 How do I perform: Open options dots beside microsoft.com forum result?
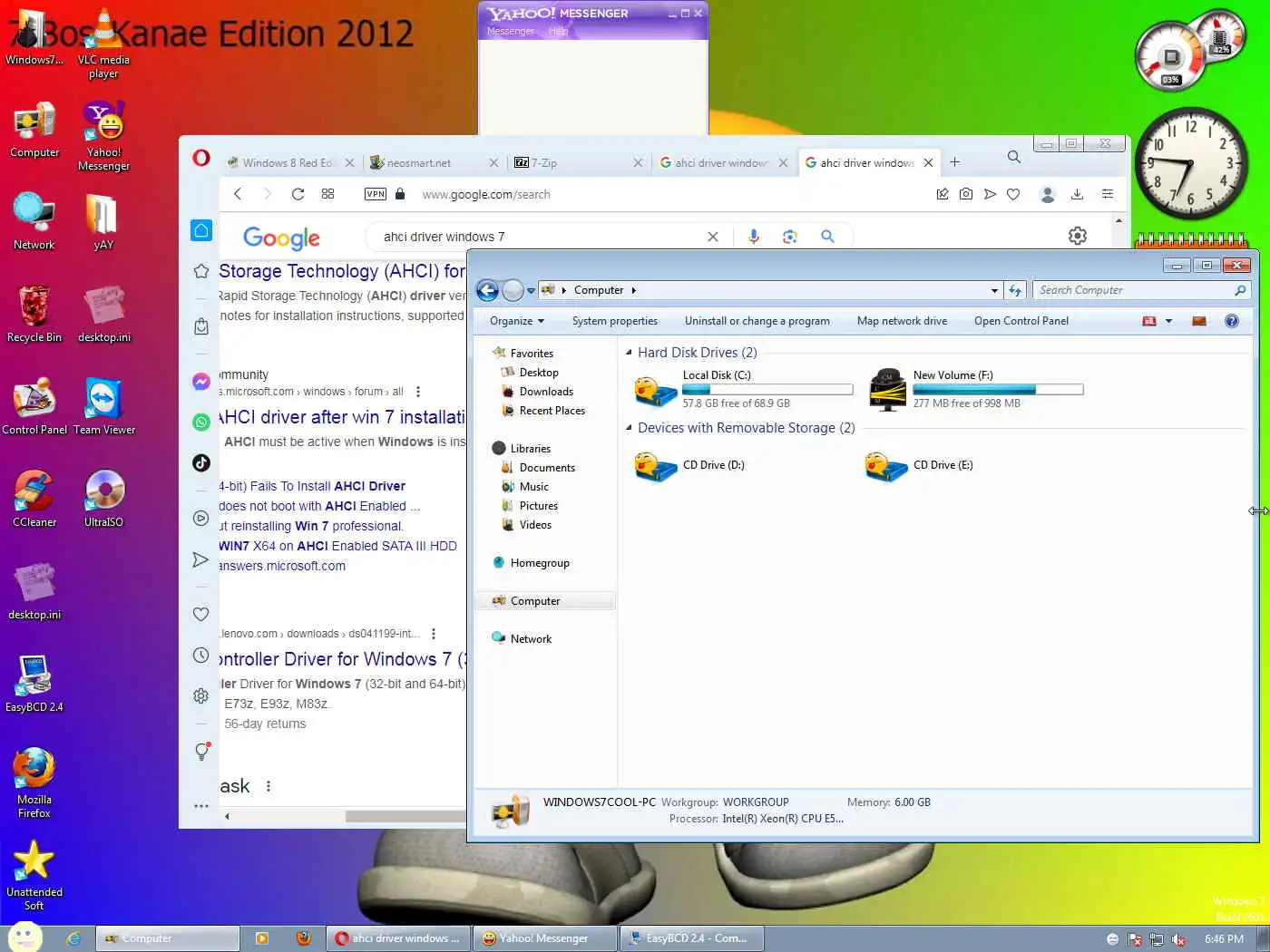418,392
